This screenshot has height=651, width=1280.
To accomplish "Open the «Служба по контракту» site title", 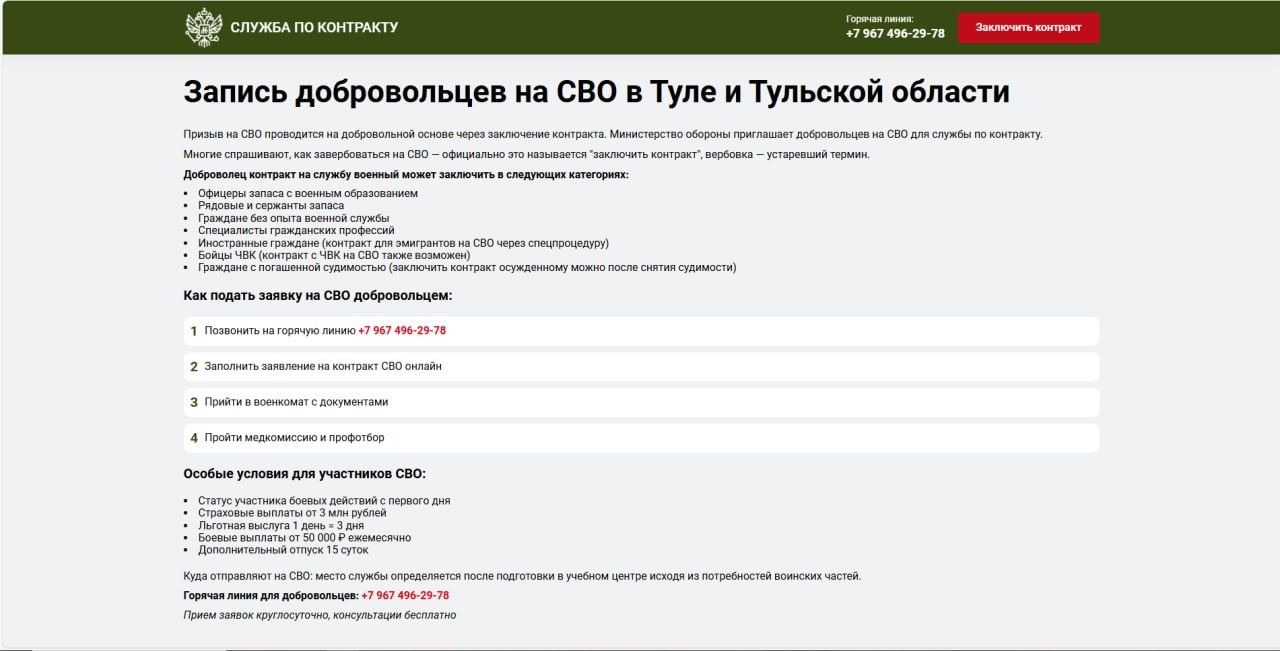I will coord(314,27).
